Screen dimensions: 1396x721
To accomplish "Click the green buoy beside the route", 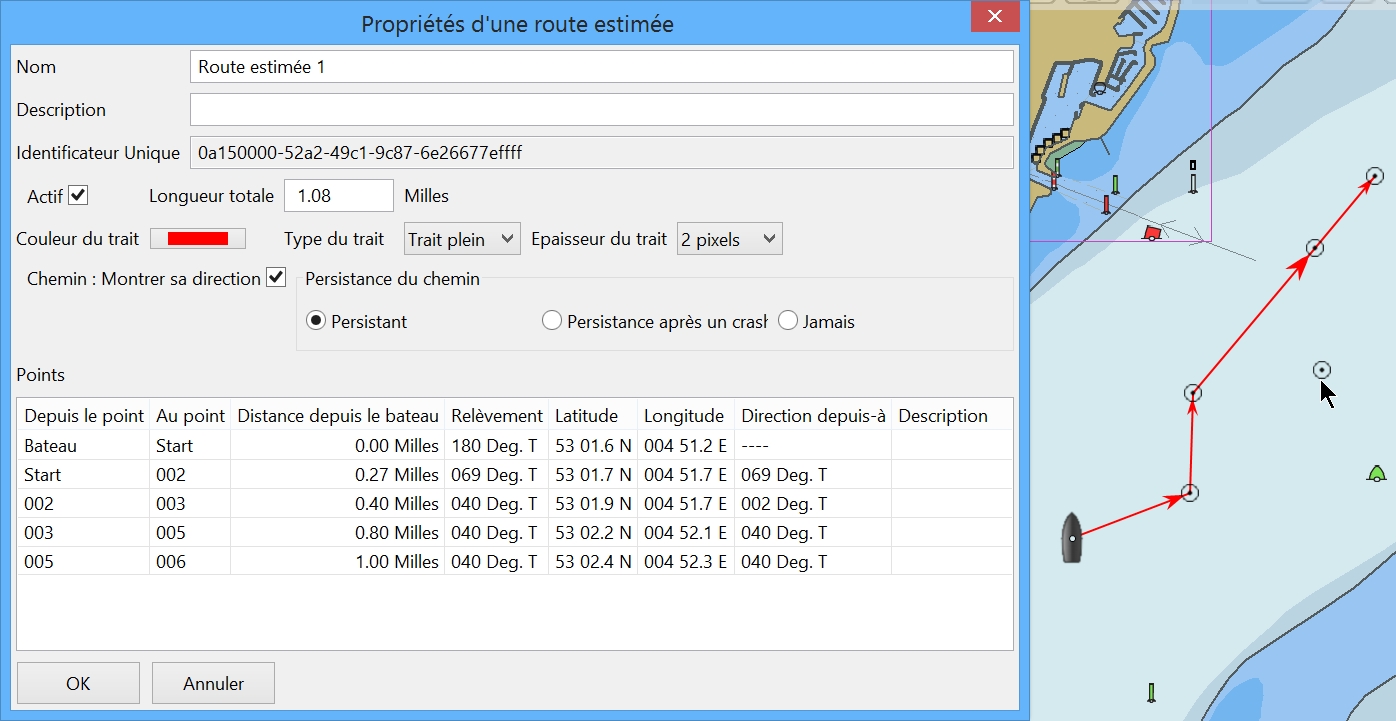I will tap(1376, 473).
